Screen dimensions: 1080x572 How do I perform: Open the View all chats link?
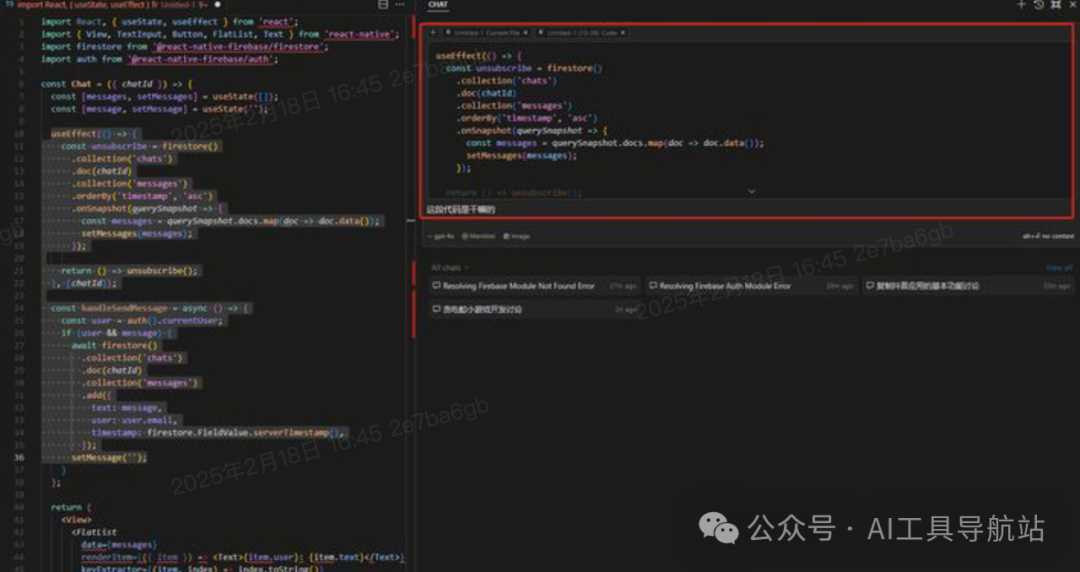click(x=1059, y=267)
